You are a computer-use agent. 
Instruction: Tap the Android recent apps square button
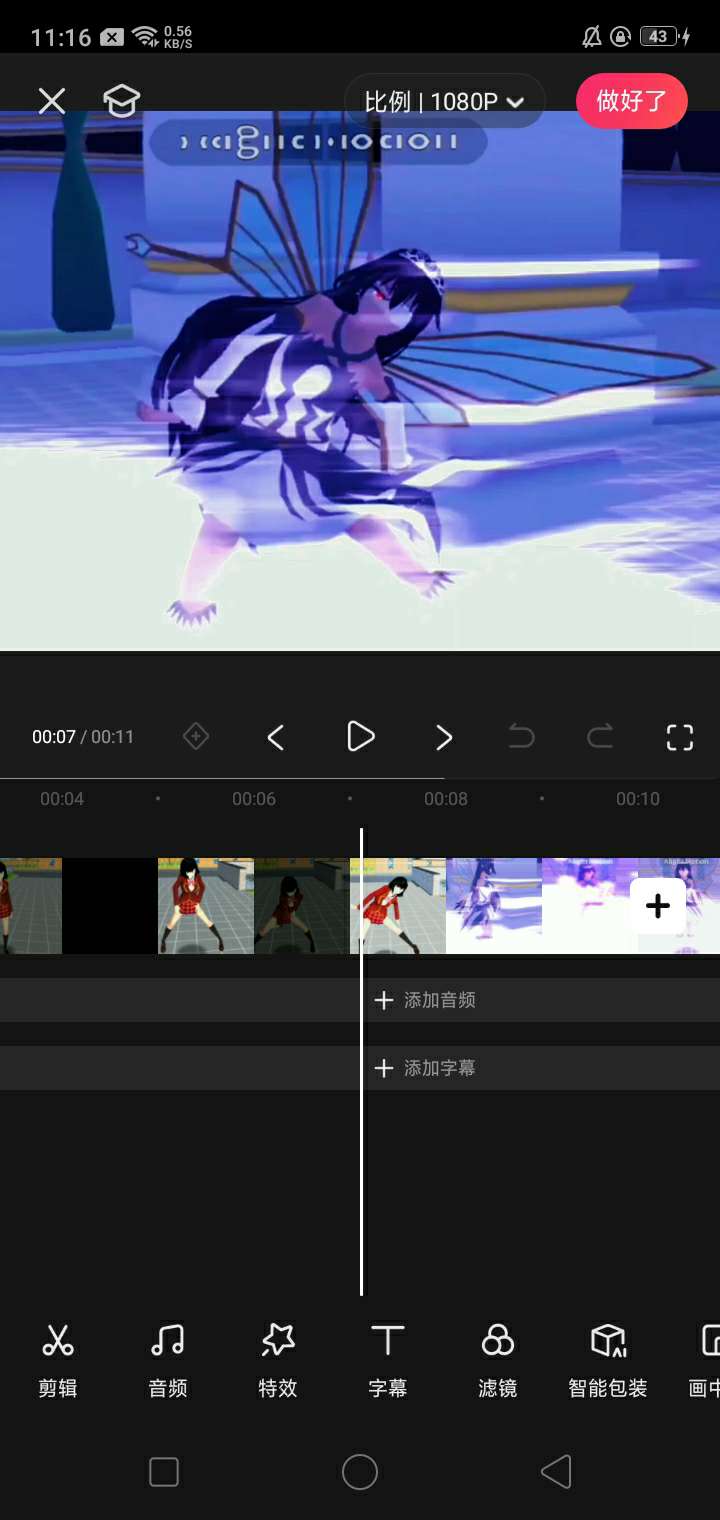point(164,1472)
